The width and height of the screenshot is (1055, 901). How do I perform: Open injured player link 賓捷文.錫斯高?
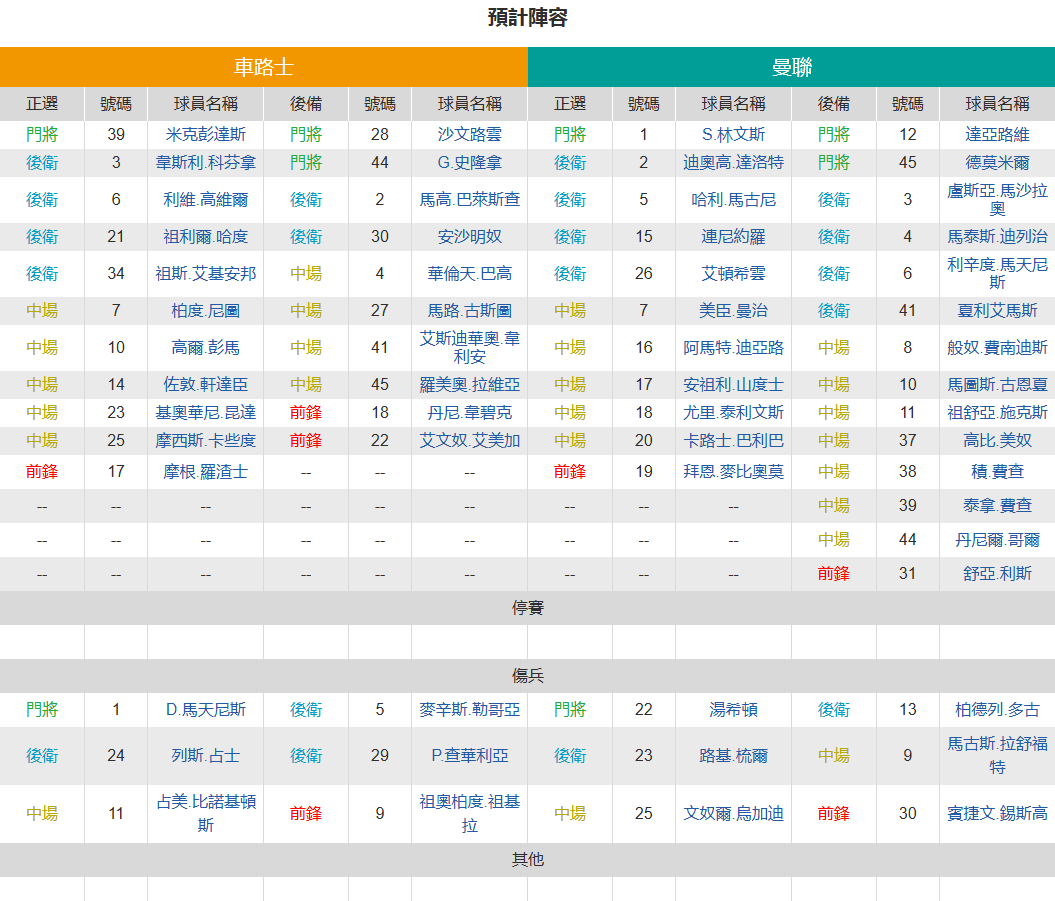997,814
